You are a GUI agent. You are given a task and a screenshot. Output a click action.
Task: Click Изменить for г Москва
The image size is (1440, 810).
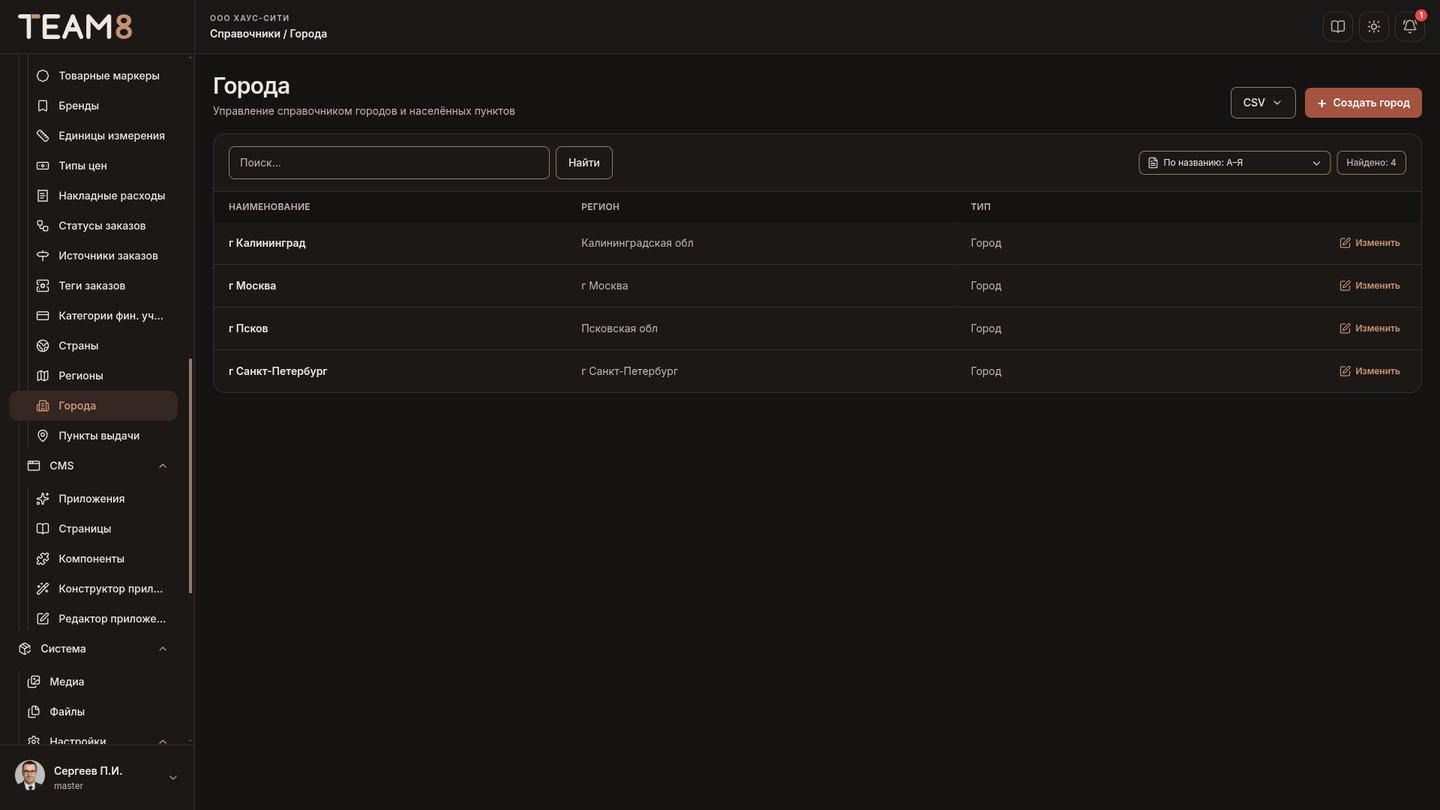tap(1370, 286)
